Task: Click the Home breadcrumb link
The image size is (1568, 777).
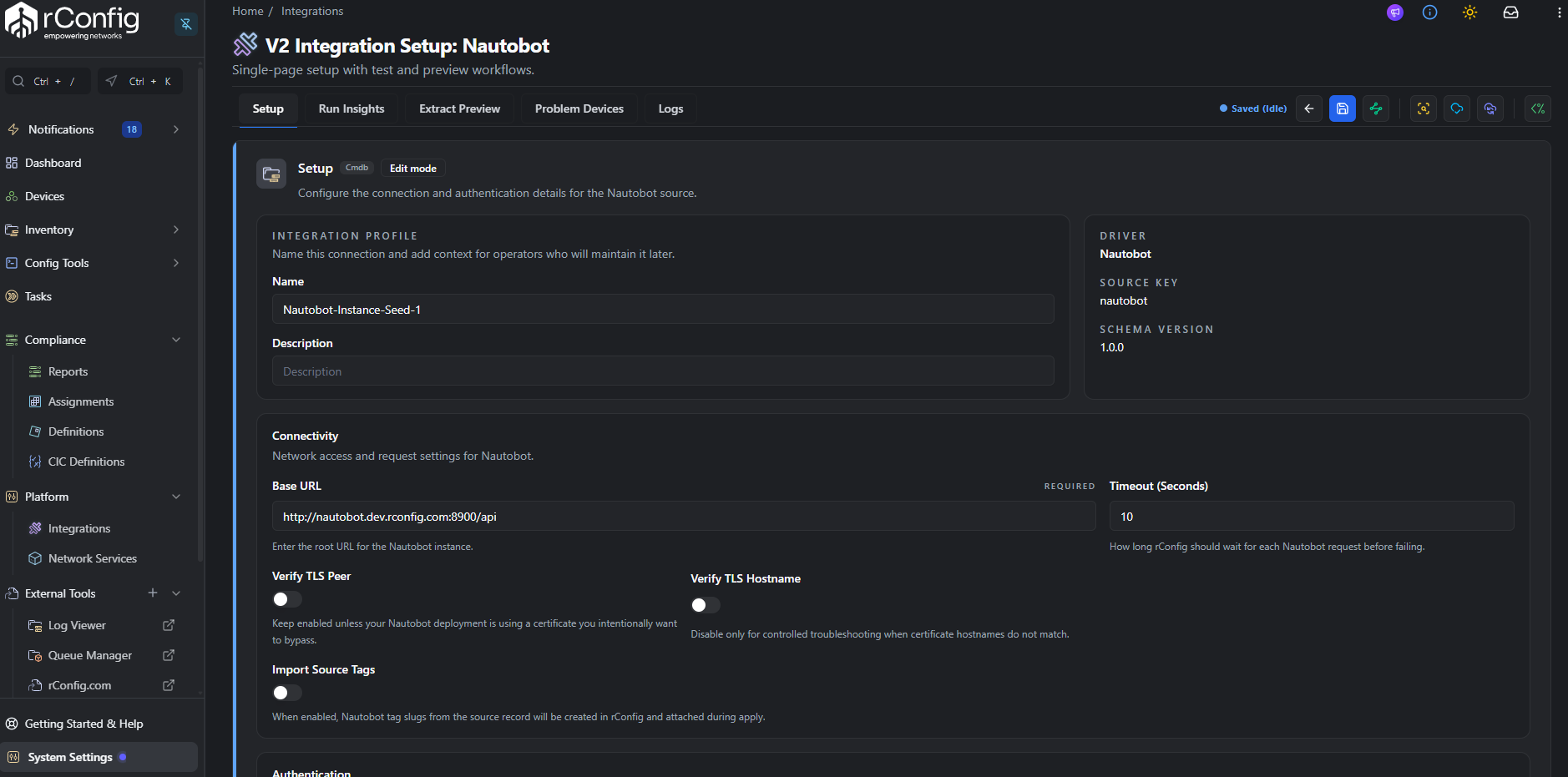Action: coord(248,11)
